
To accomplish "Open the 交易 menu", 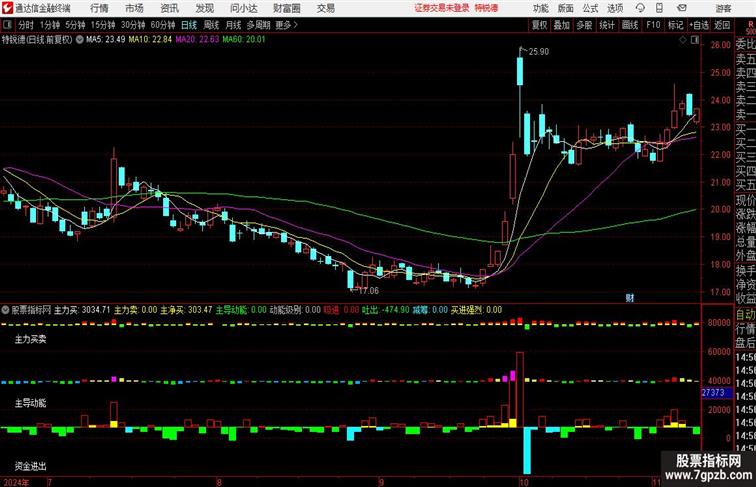I will 326,8.
